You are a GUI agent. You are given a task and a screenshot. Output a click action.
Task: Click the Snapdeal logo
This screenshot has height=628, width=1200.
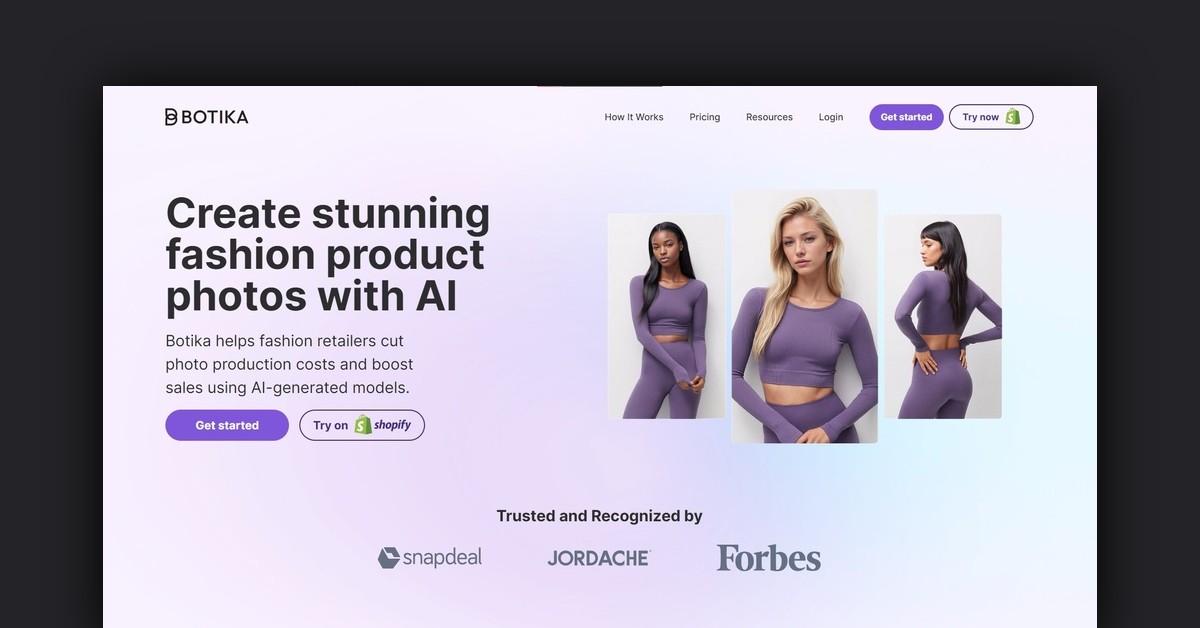(x=430, y=558)
